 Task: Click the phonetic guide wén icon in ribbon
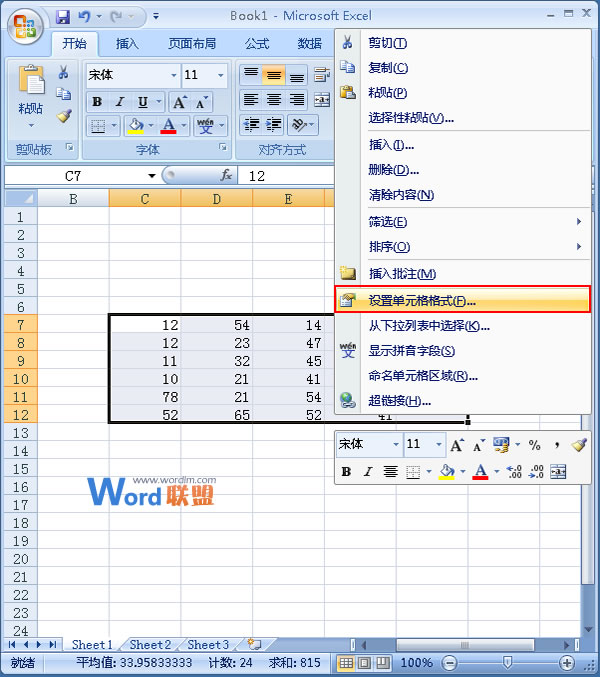[x=205, y=126]
